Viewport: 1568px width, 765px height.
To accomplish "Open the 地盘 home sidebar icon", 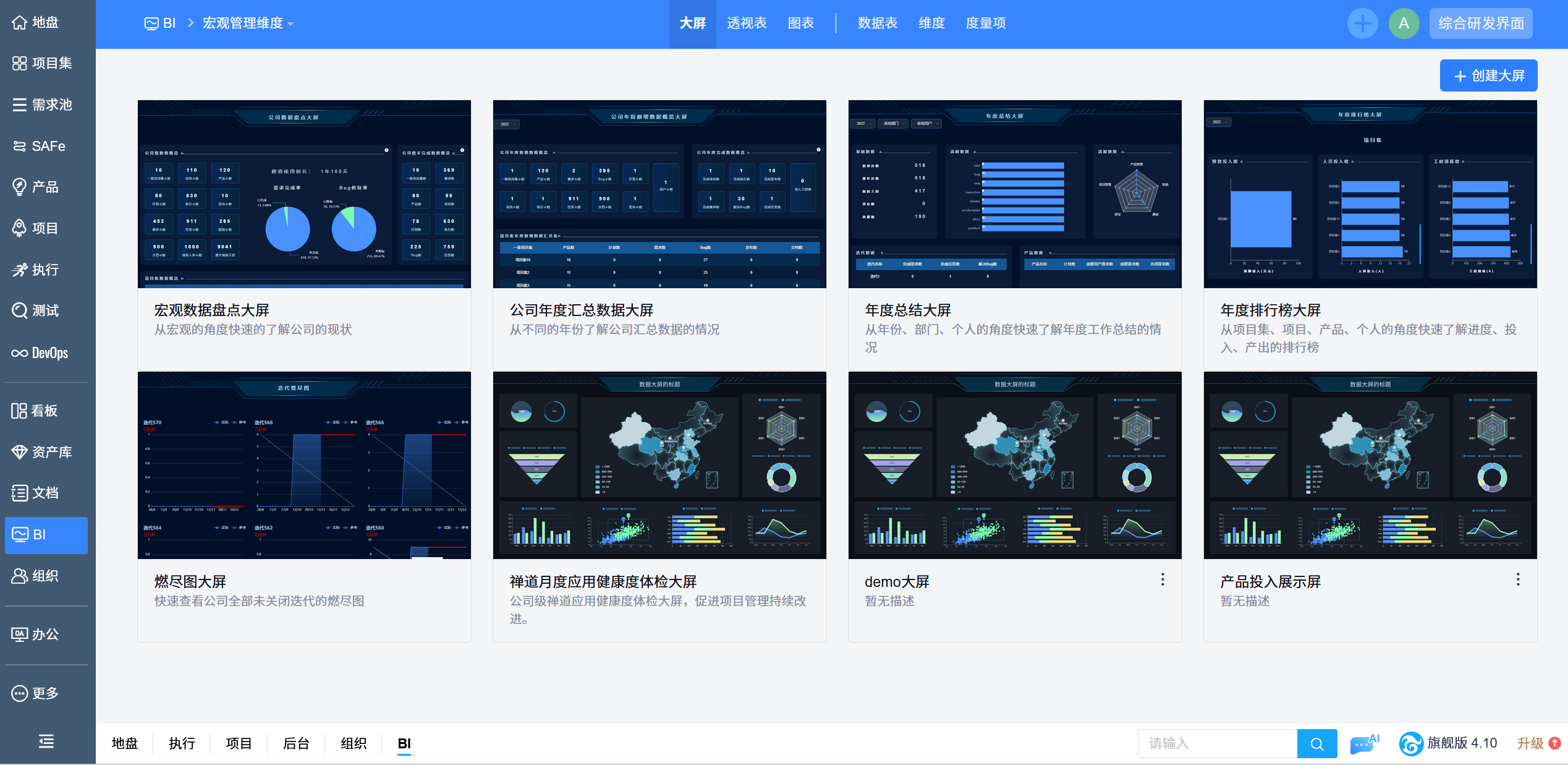I will click(x=20, y=23).
